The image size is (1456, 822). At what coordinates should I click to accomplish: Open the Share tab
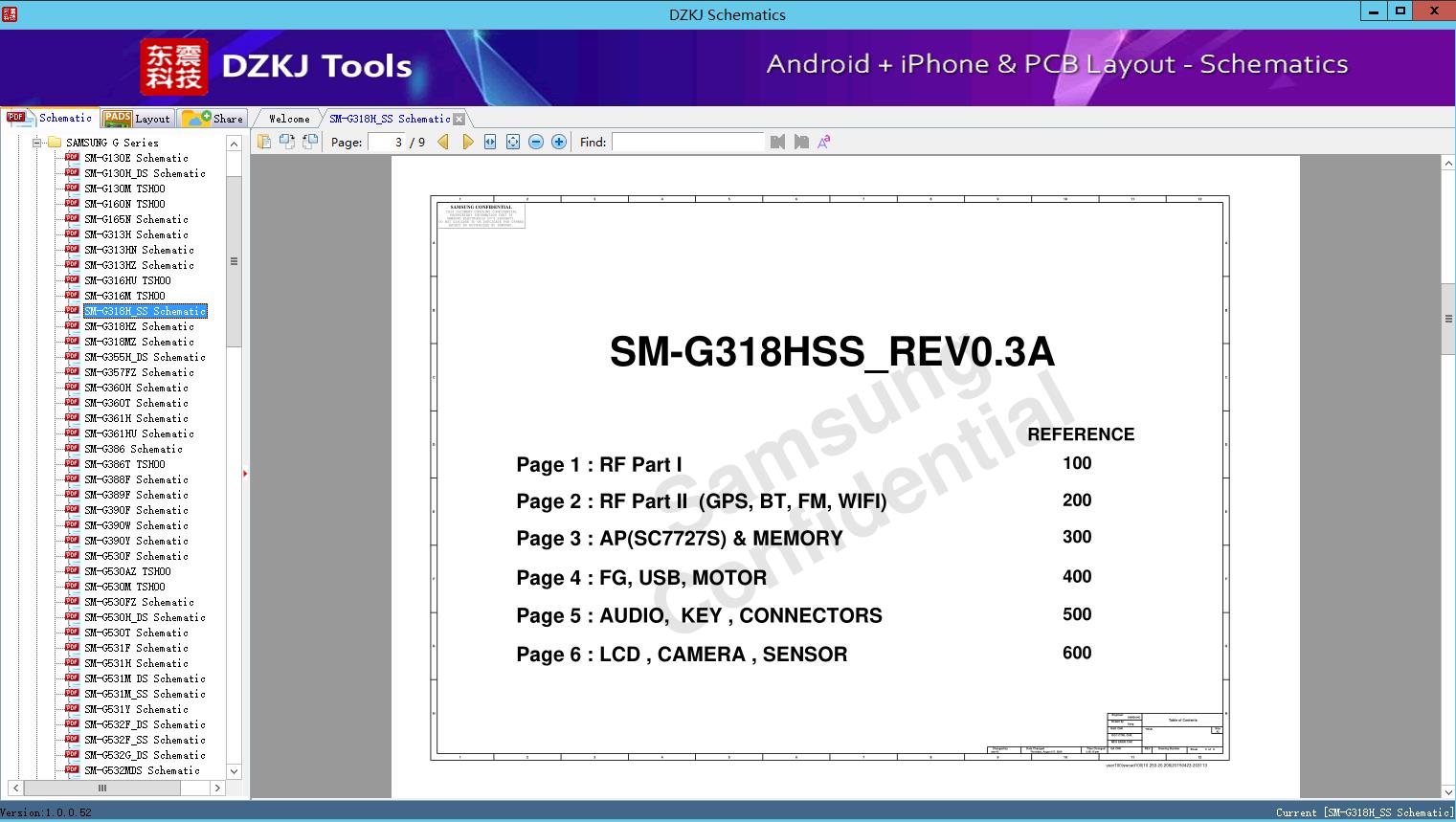tap(213, 119)
